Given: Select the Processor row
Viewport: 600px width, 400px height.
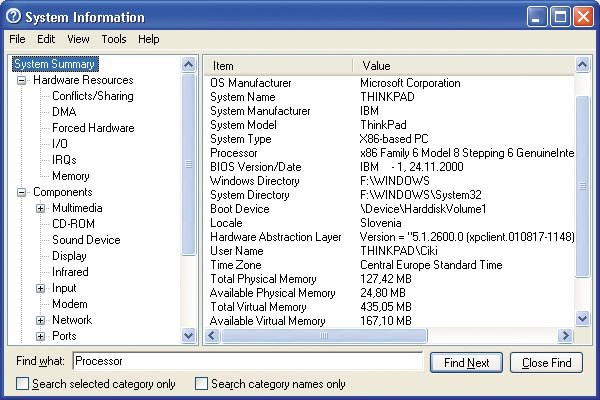Looking at the screenshot, I should tap(390, 153).
